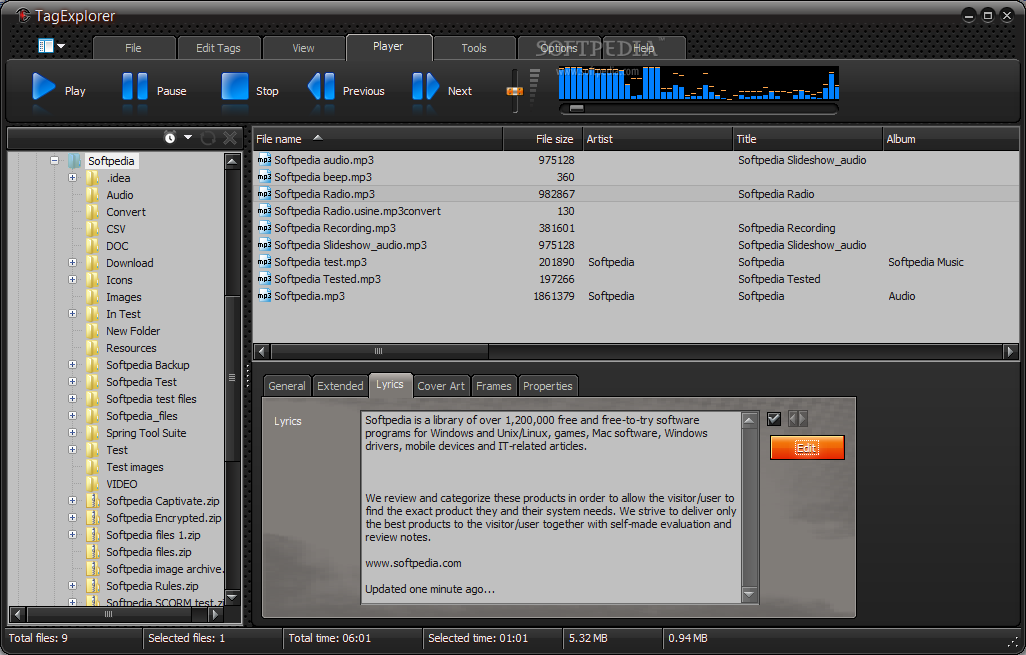Open the Cover Art tab
This screenshot has height=655, width=1026.
click(441, 386)
